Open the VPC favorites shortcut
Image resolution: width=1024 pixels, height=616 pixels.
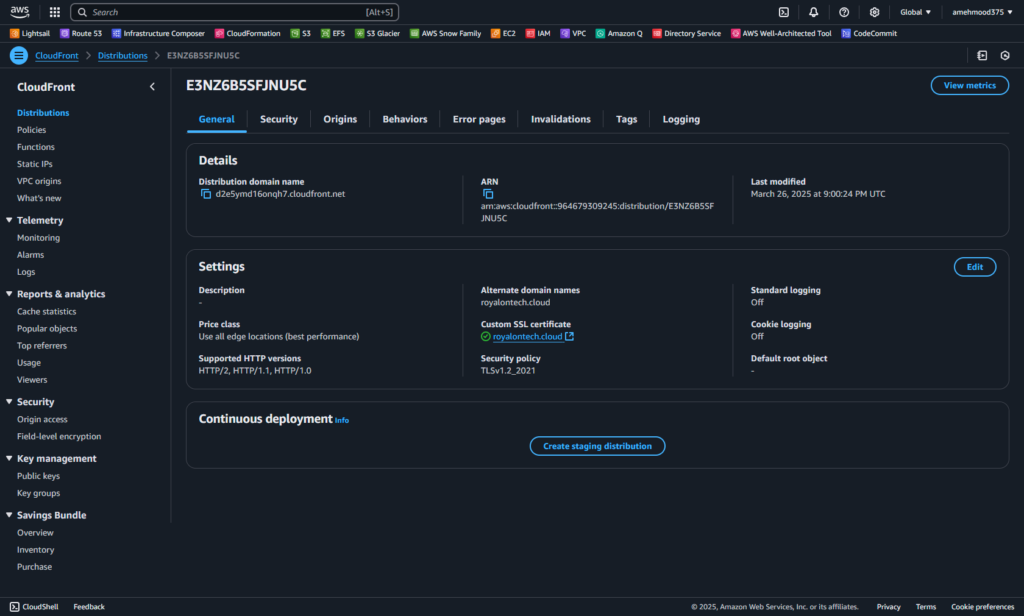pos(573,33)
